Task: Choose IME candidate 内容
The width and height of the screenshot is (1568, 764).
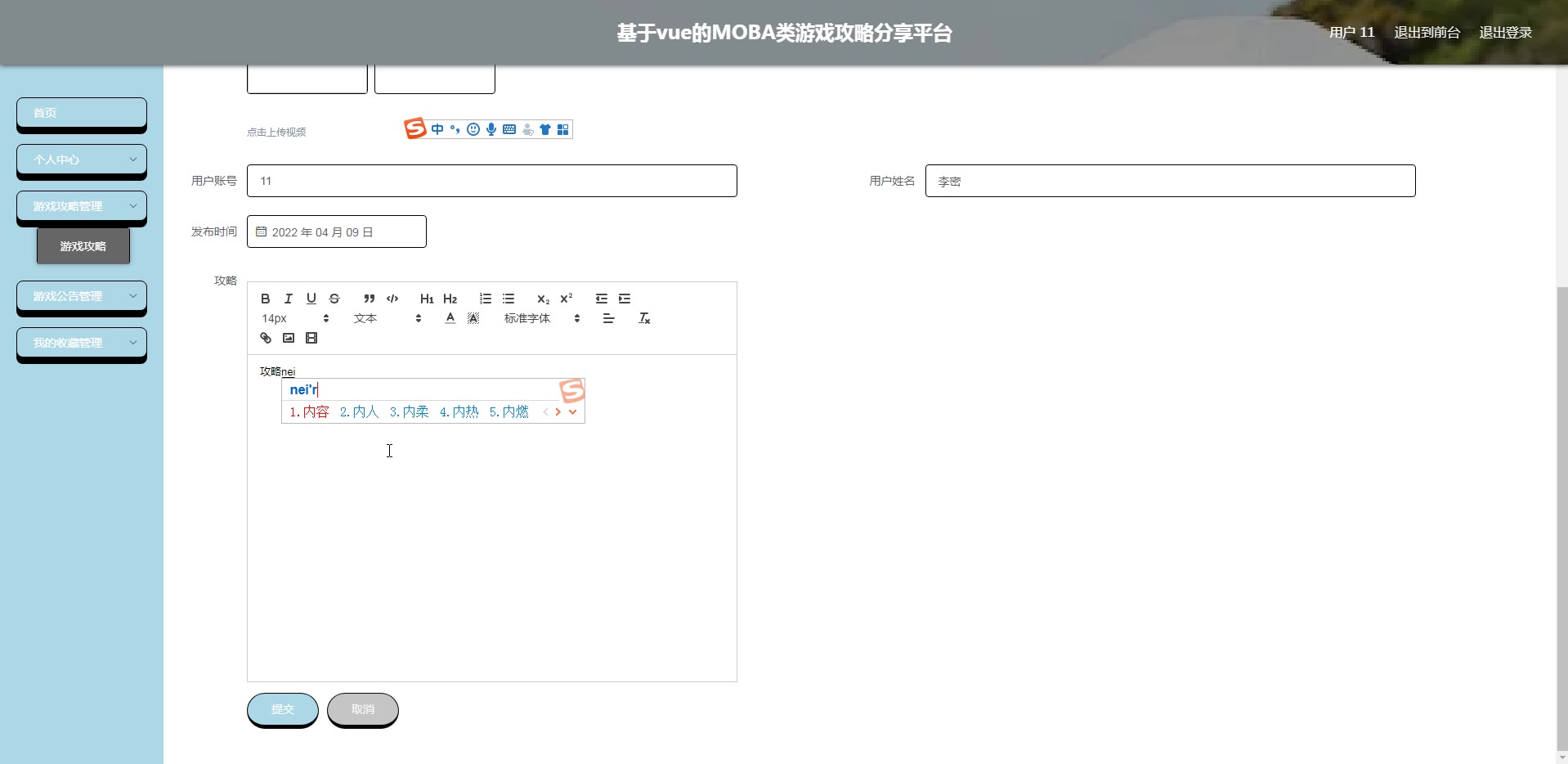Action: (x=309, y=412)
